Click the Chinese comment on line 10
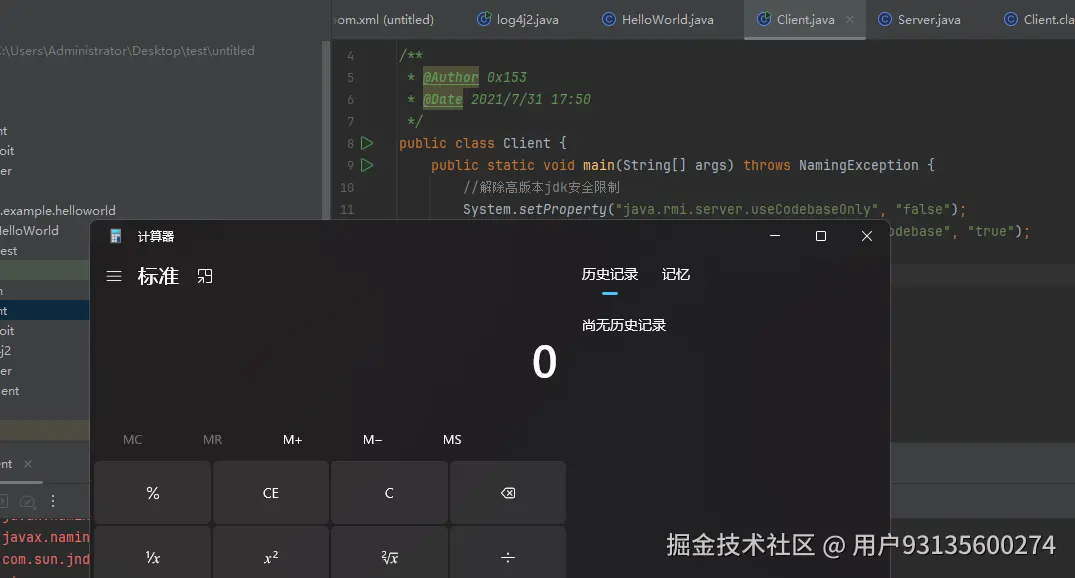Viewport: 1075px width, 578px height. (x=542, y=187)
